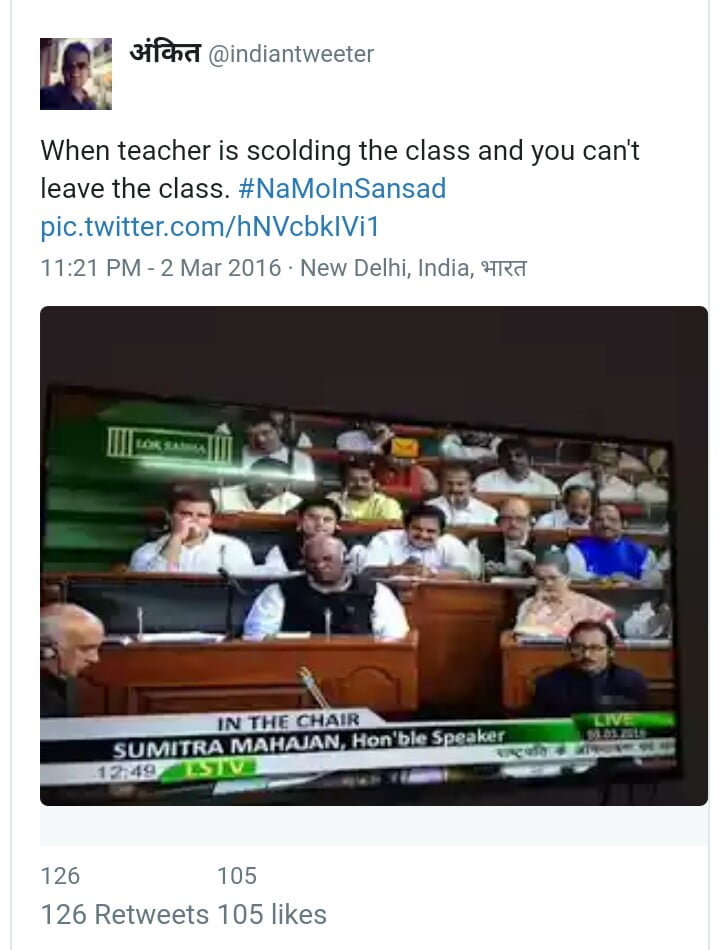Screen dimensions: 720x950
Task: Click the 126 retweet count number
Action: [60, 876]
